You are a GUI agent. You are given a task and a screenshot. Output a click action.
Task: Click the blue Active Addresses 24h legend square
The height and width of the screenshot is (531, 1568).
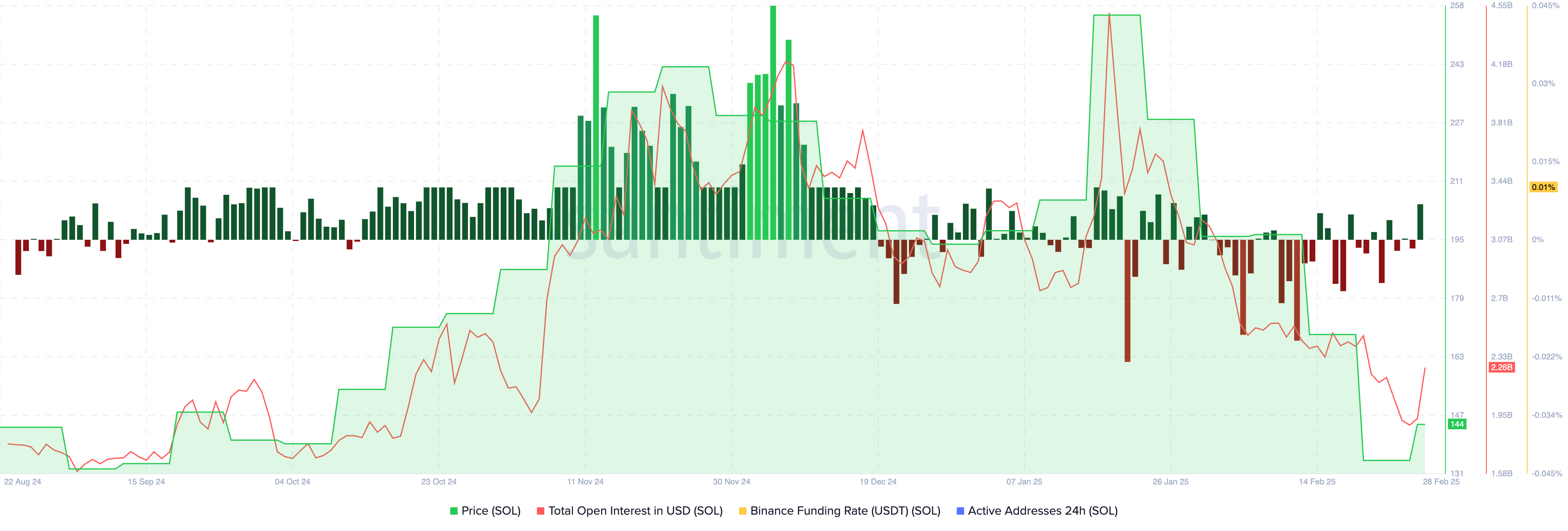coord(960,511)
